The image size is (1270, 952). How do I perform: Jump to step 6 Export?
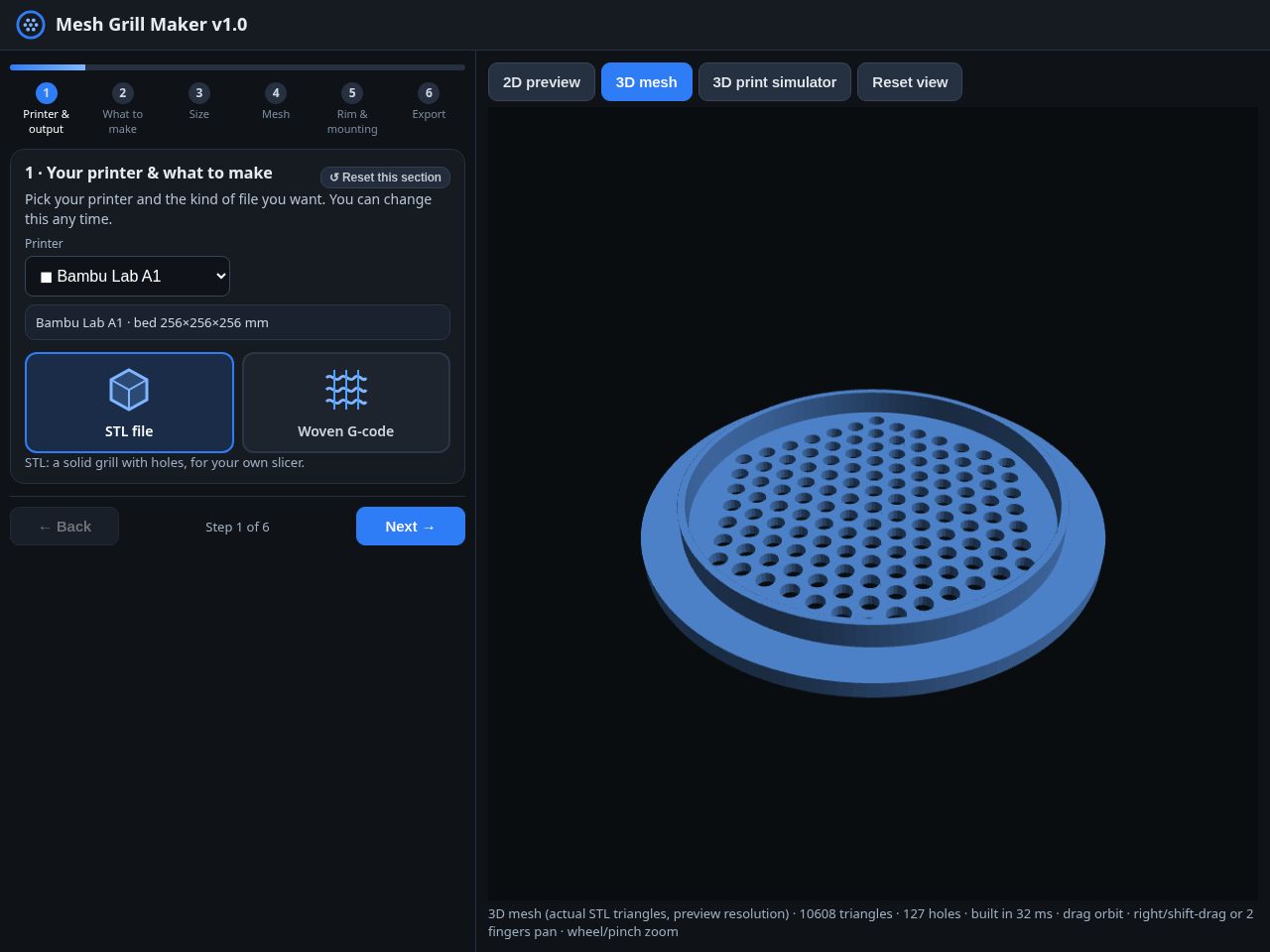429,102
